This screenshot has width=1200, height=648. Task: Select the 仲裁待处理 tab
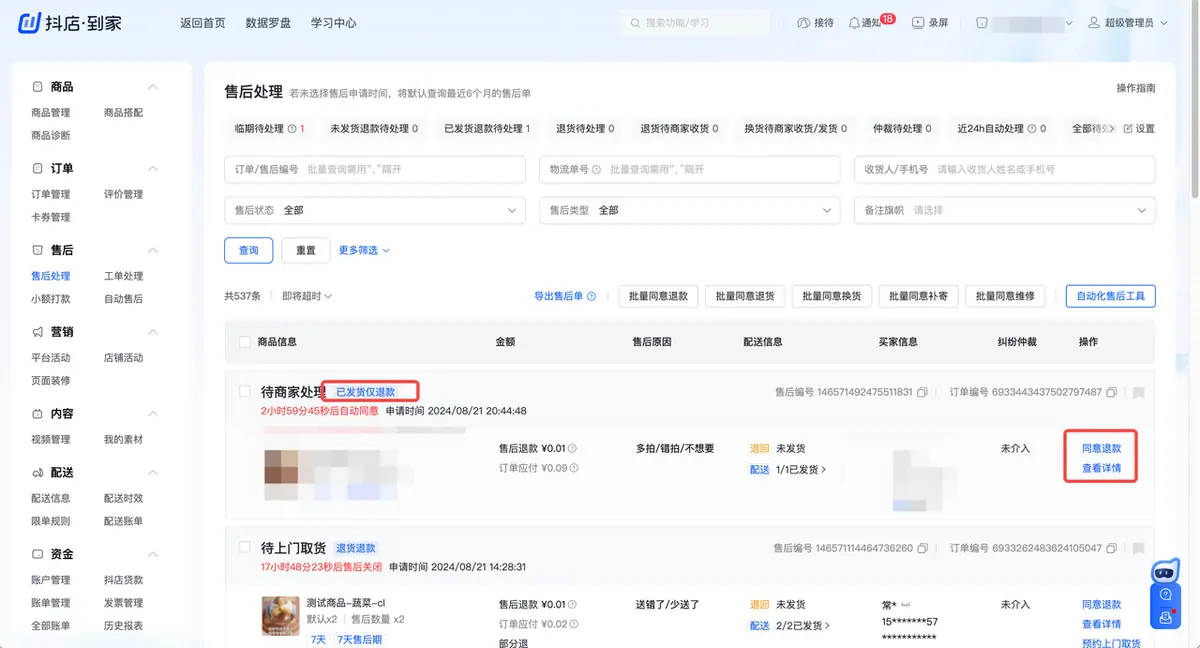point(901,129)
